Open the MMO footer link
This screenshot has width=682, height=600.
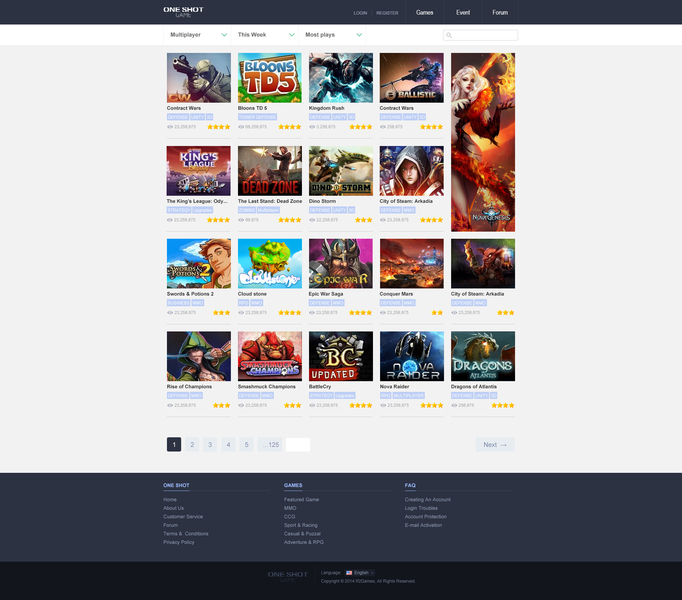coord(290,508)
